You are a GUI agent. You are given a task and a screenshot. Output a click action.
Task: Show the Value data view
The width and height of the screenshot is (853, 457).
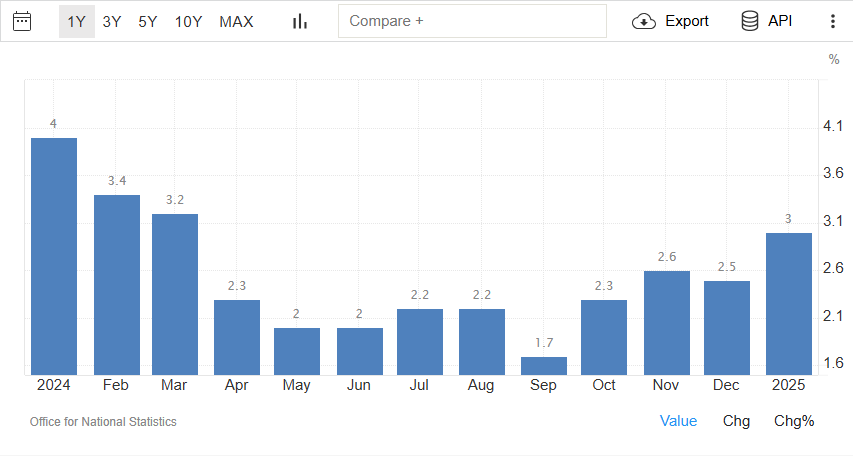[678, 421]
